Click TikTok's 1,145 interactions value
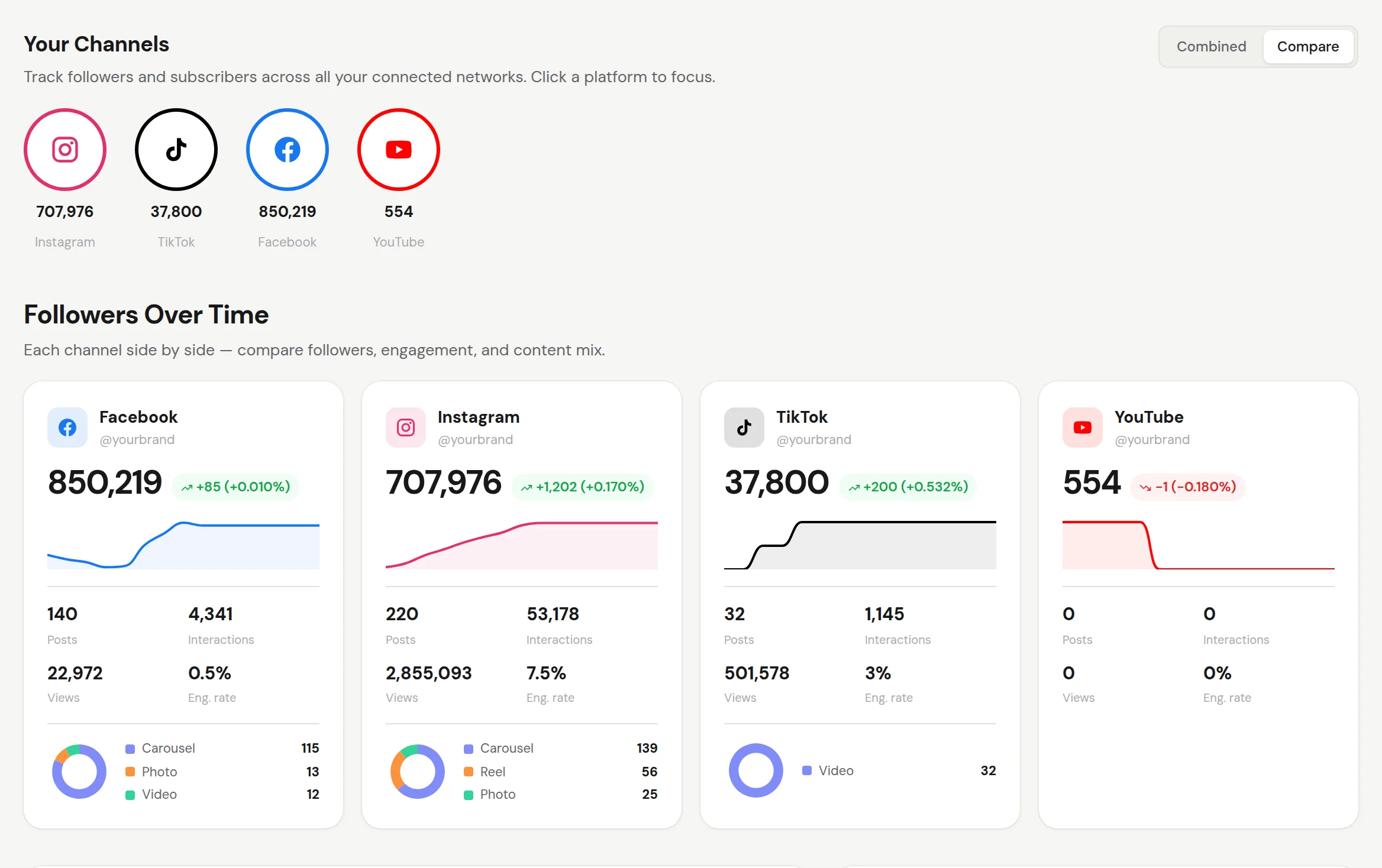 pyautogui.click(x=884, y=614)
